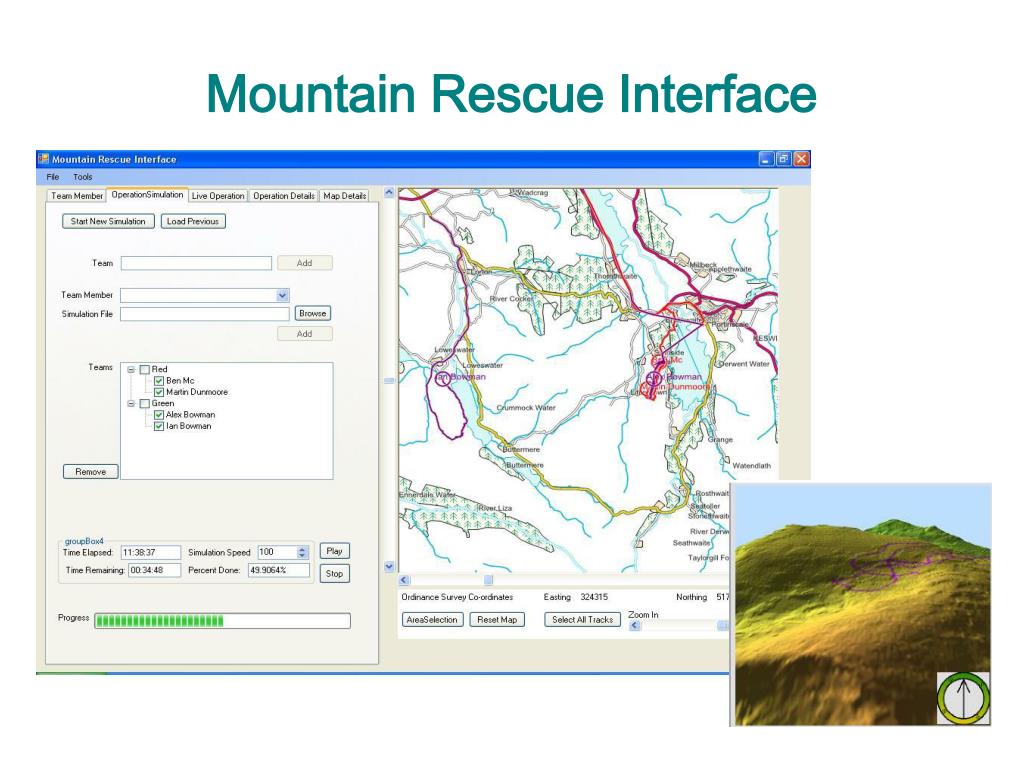Open the Team Member dropdown
This screenshot has height=768, width=1024.
pyautogui.click(x=282, y=295)
